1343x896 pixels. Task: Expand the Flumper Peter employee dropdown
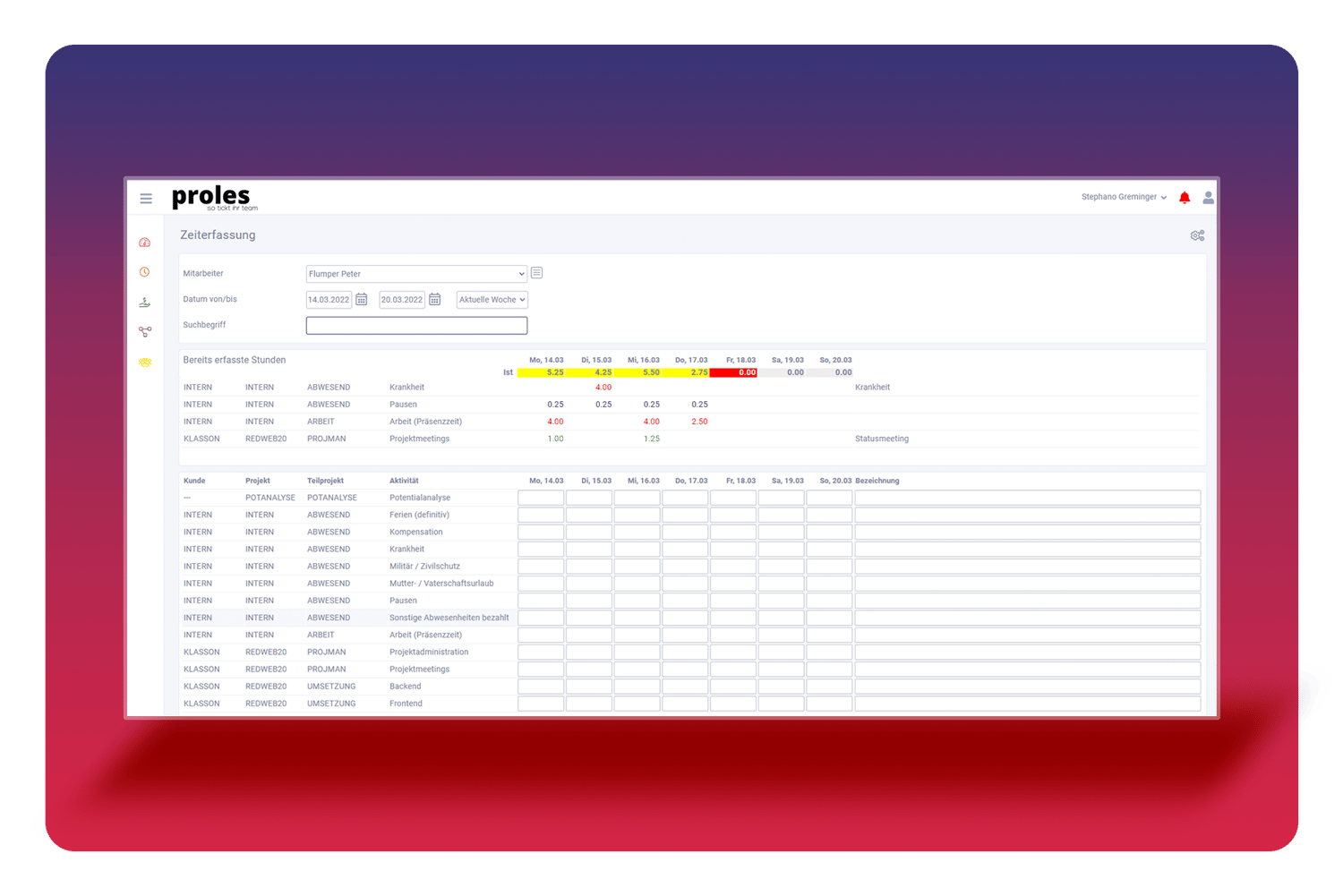416,274
